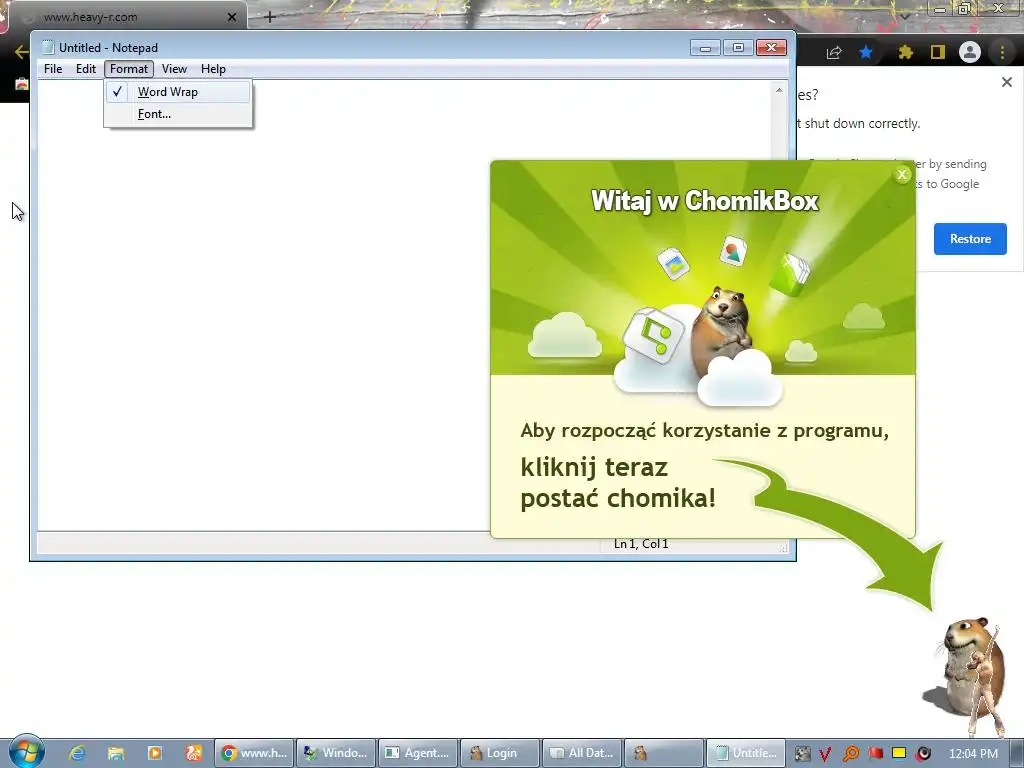
Task: Open Notepad's Help menu
Action: coord(213,69)
